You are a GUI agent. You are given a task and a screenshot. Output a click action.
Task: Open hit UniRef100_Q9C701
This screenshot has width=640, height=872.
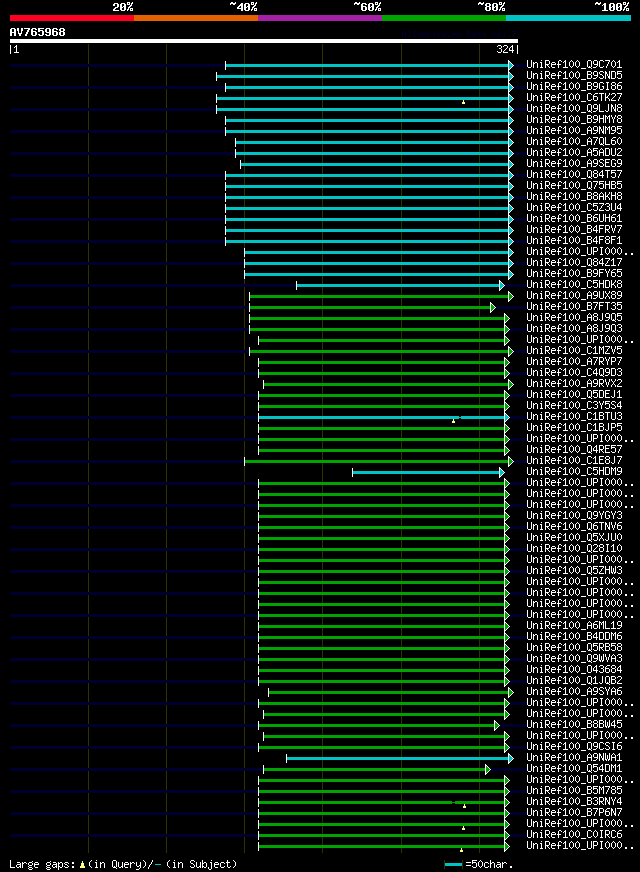[574, 65]
